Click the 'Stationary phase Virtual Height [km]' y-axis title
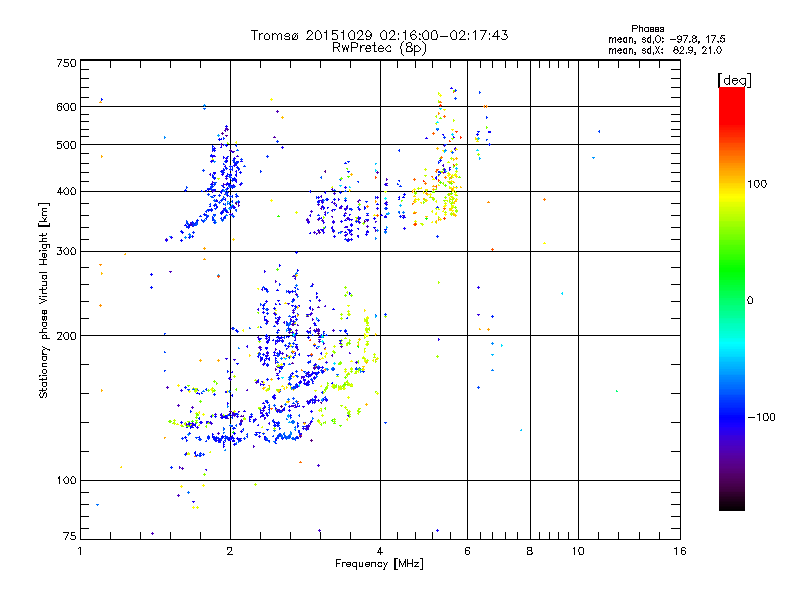800x600 pixels. click(x=44, y=300)
